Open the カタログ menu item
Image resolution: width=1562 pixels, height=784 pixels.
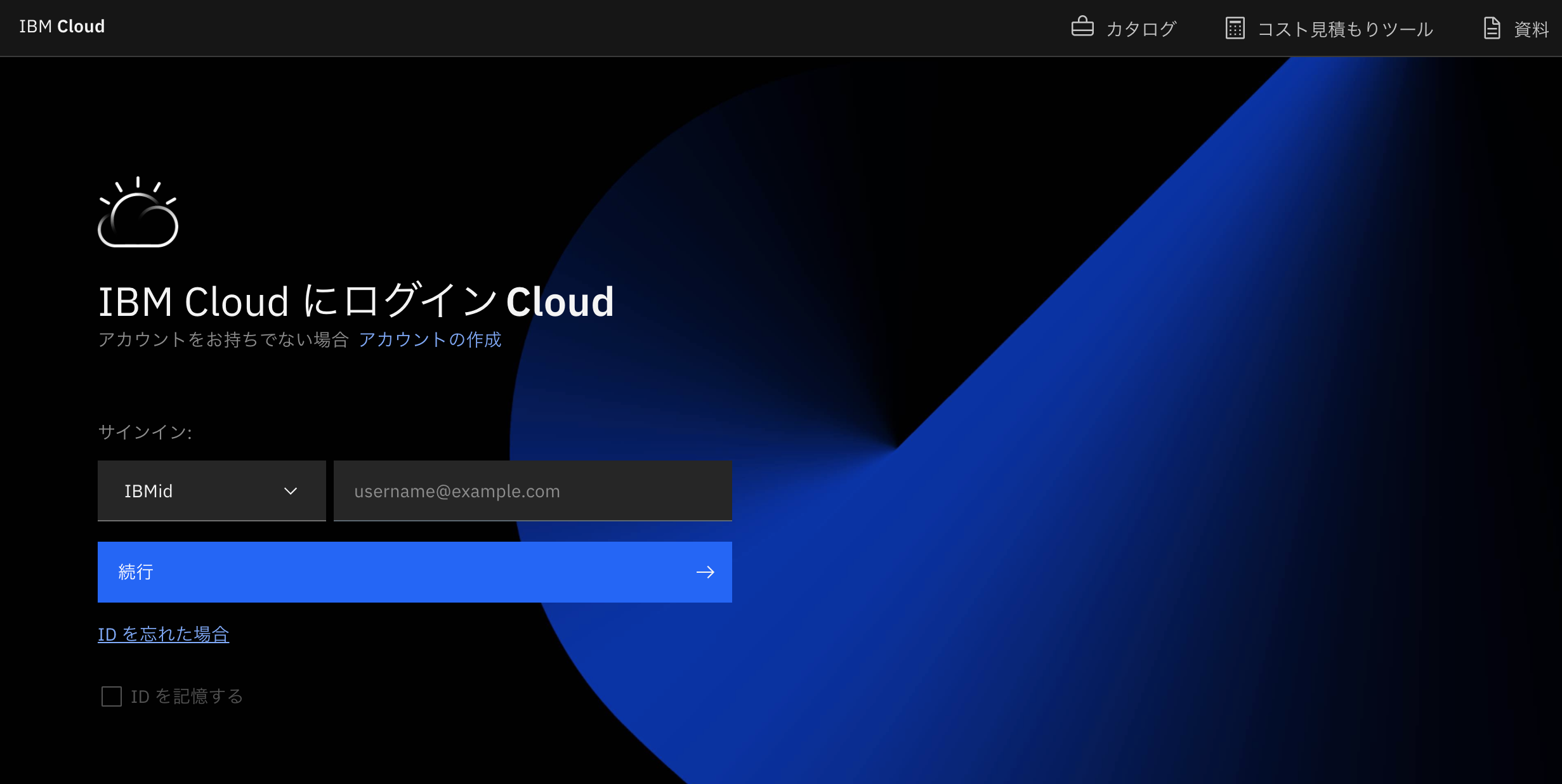click(x=1141, y=29)
